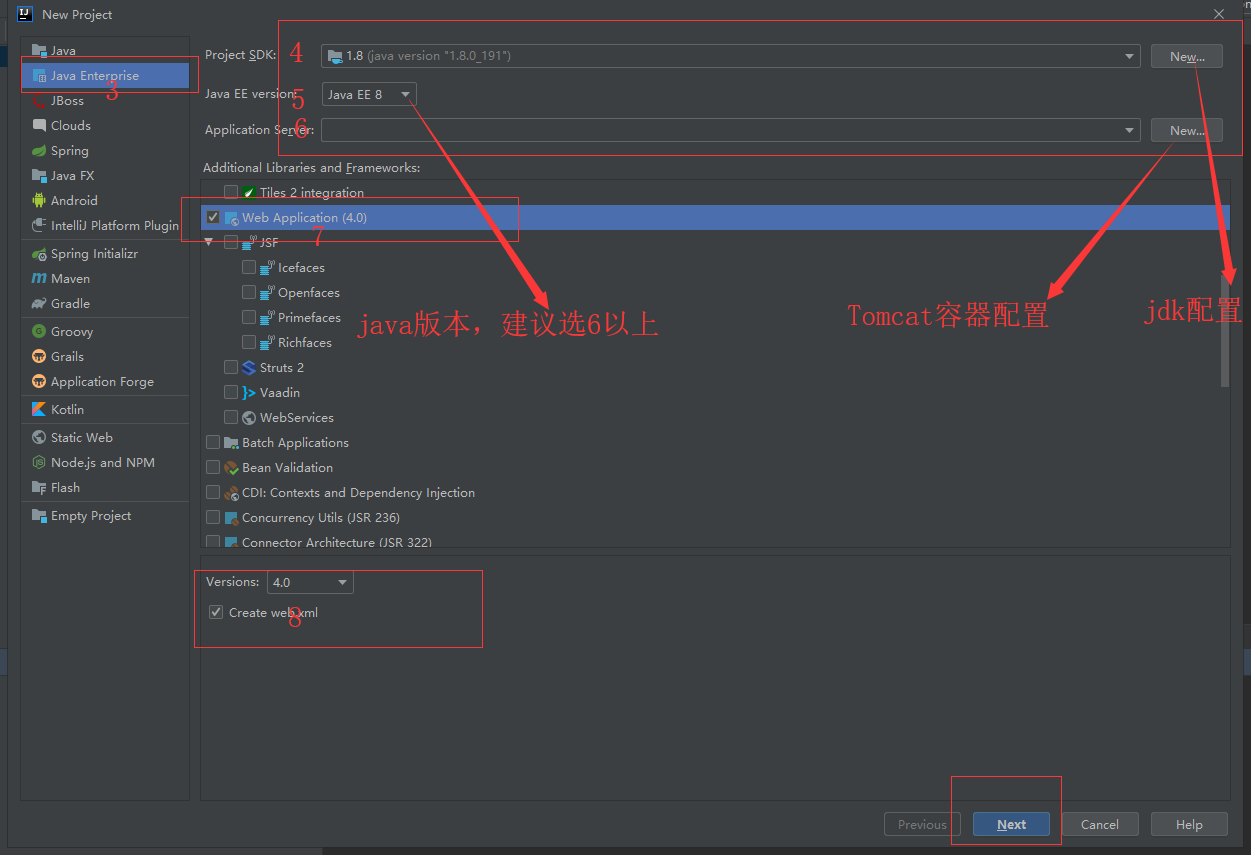
Task: Click the disabled Previous button
Action: (922, 824)
